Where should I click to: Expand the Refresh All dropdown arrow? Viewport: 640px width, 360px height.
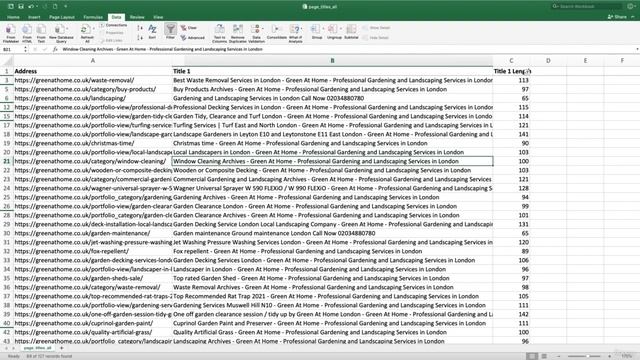pyautogui.click(x=93, y=29)
